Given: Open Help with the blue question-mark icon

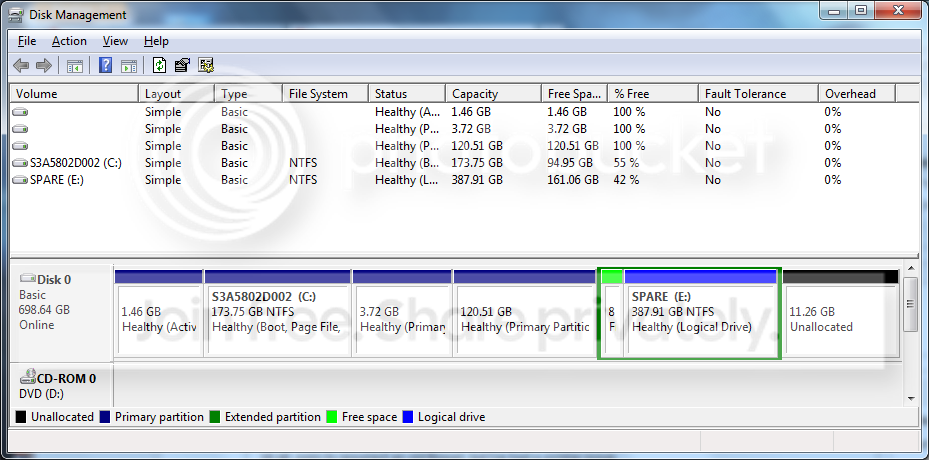Looking at the screenshot, I should pyautogui.click(x=105, y=65).
